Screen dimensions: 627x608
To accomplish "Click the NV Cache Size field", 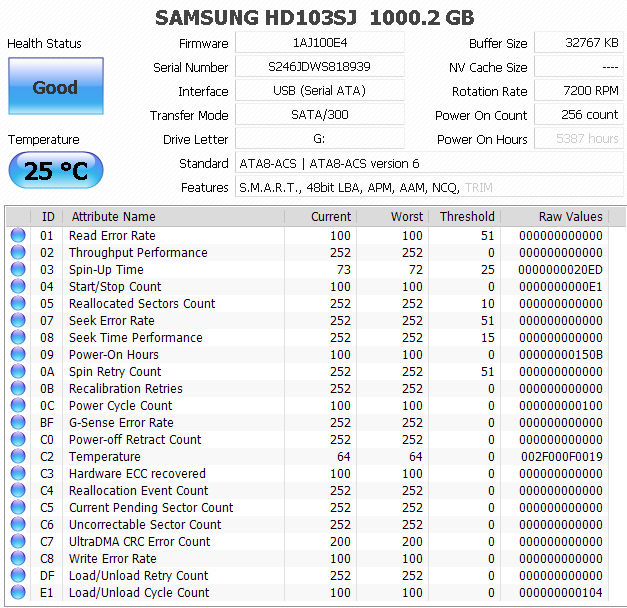I will click(x=579, y=66).
